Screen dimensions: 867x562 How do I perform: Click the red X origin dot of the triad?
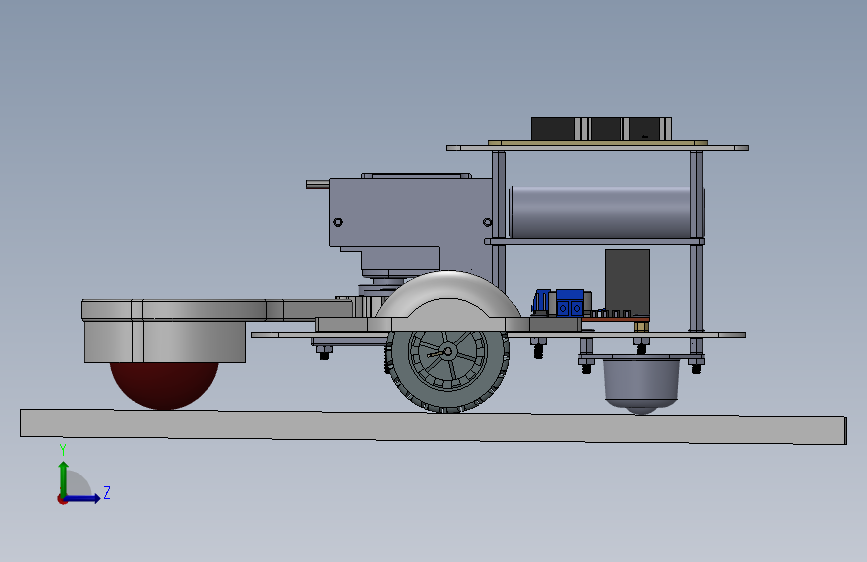pyautogui.click(x=62, y=499)
